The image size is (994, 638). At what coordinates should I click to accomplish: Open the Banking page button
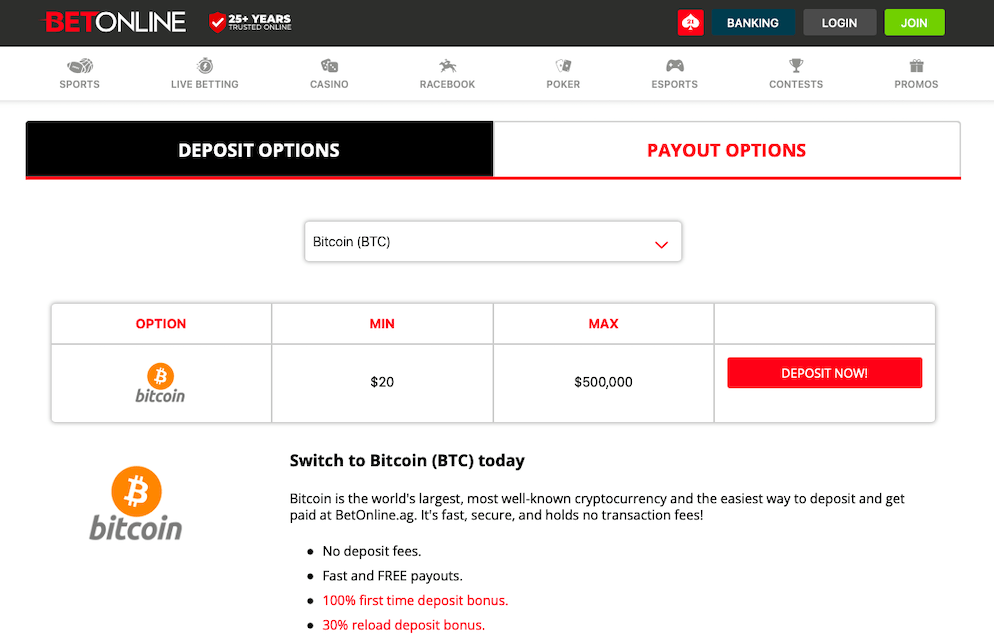[x=752, y=23]
